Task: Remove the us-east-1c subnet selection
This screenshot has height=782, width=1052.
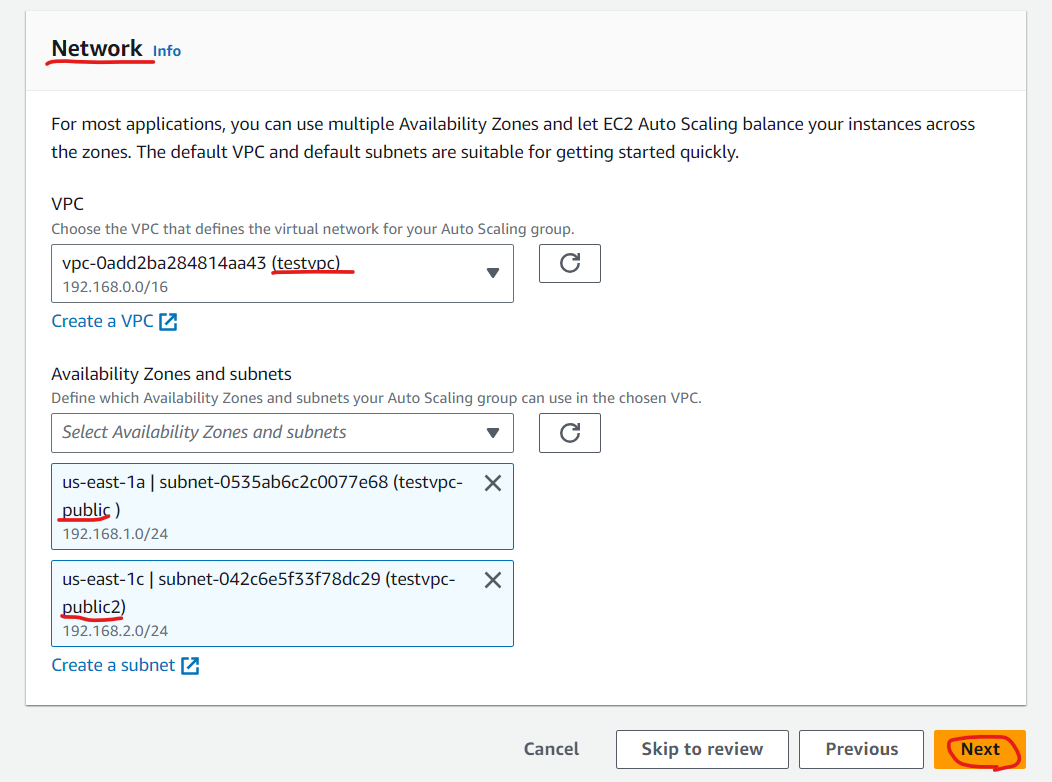Action: tap(492, 580)
